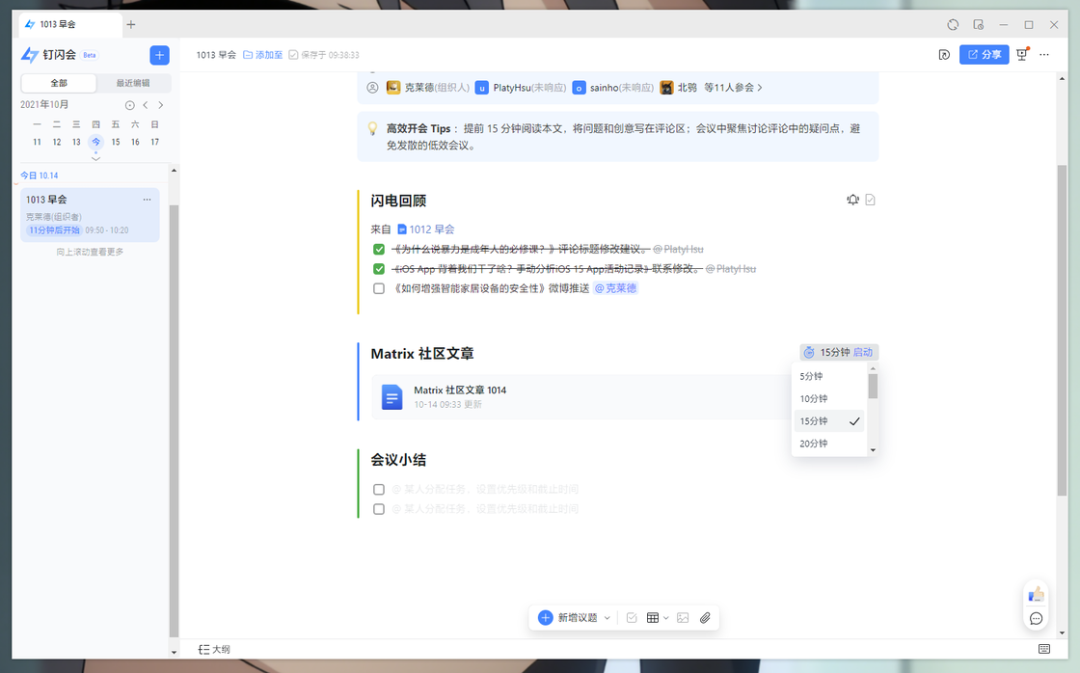Open the top-right more options menu
The height and width of the screenshot is (673, 1080).
coord(1044,54)
